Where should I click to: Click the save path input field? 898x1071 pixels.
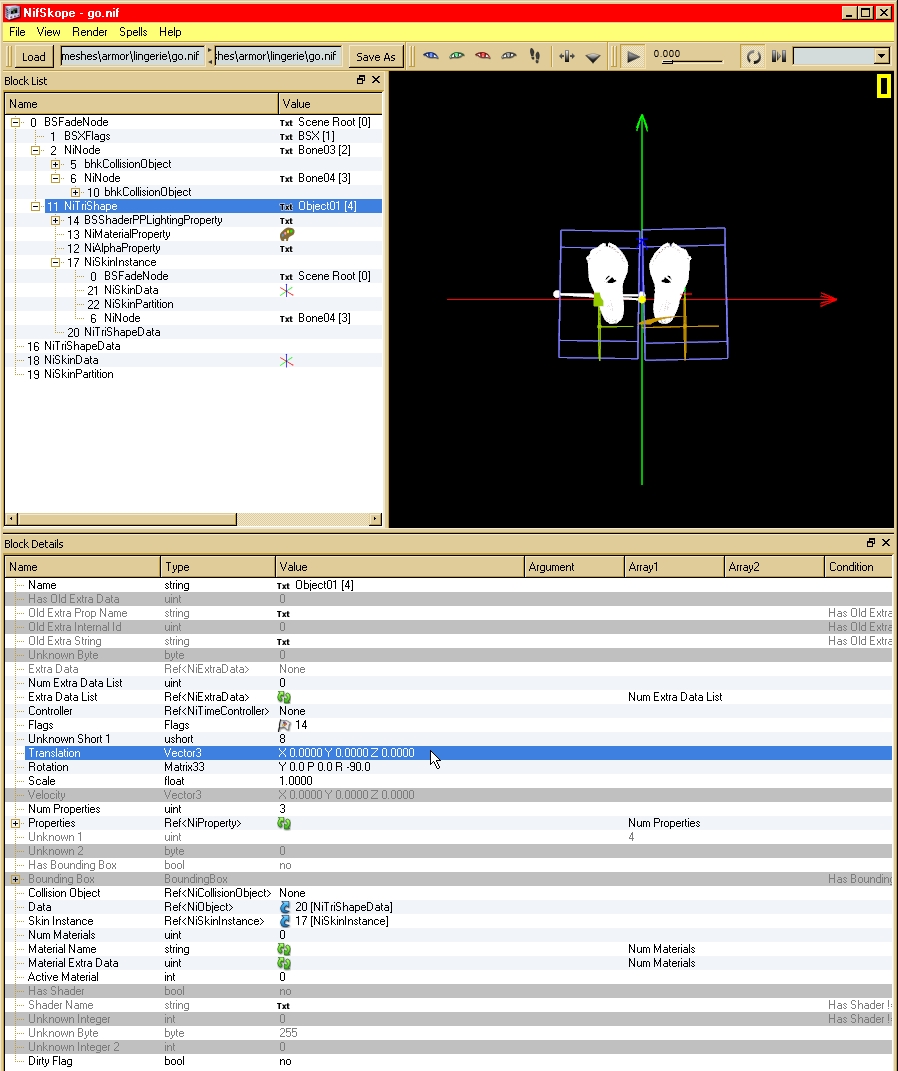coord(278,56)
